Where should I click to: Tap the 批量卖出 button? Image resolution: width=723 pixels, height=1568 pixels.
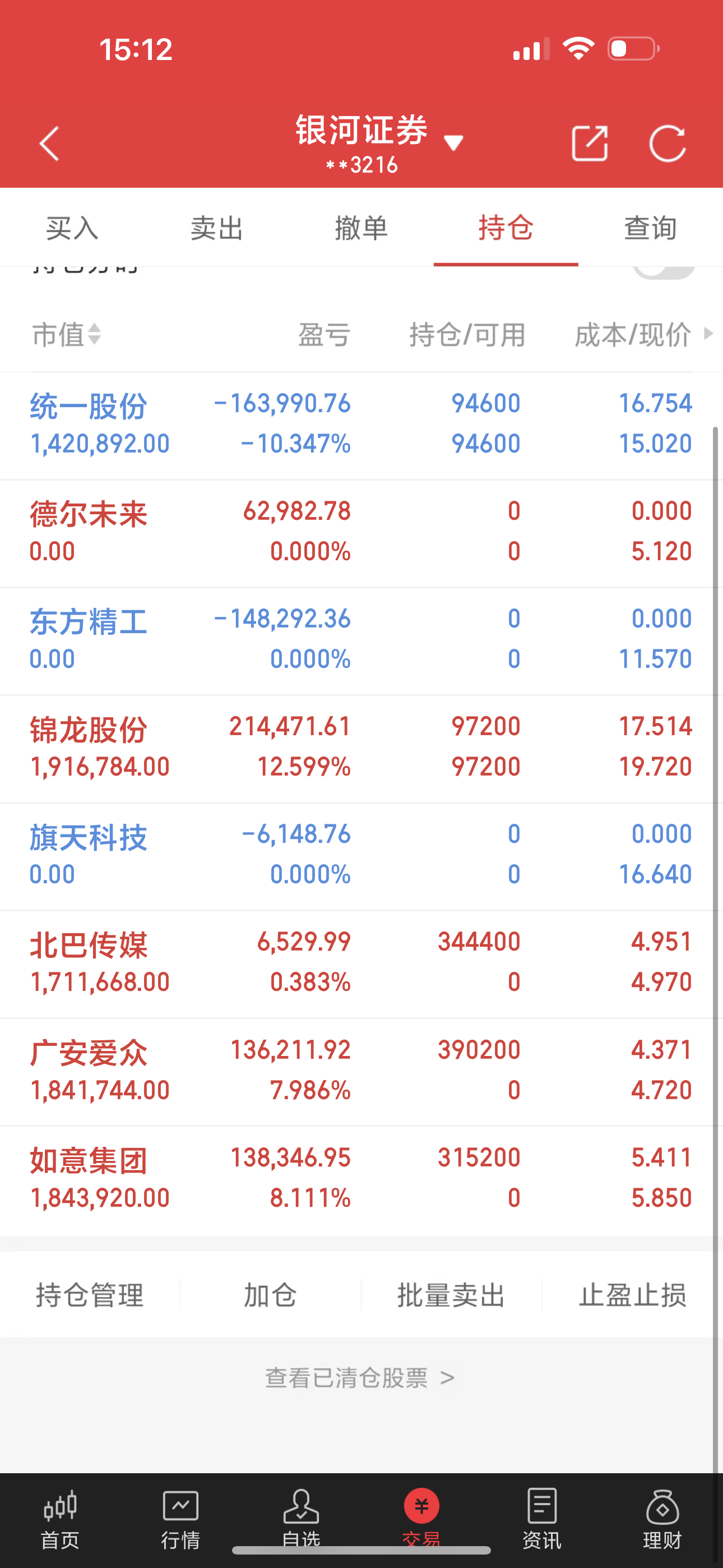pos(452,1295)
